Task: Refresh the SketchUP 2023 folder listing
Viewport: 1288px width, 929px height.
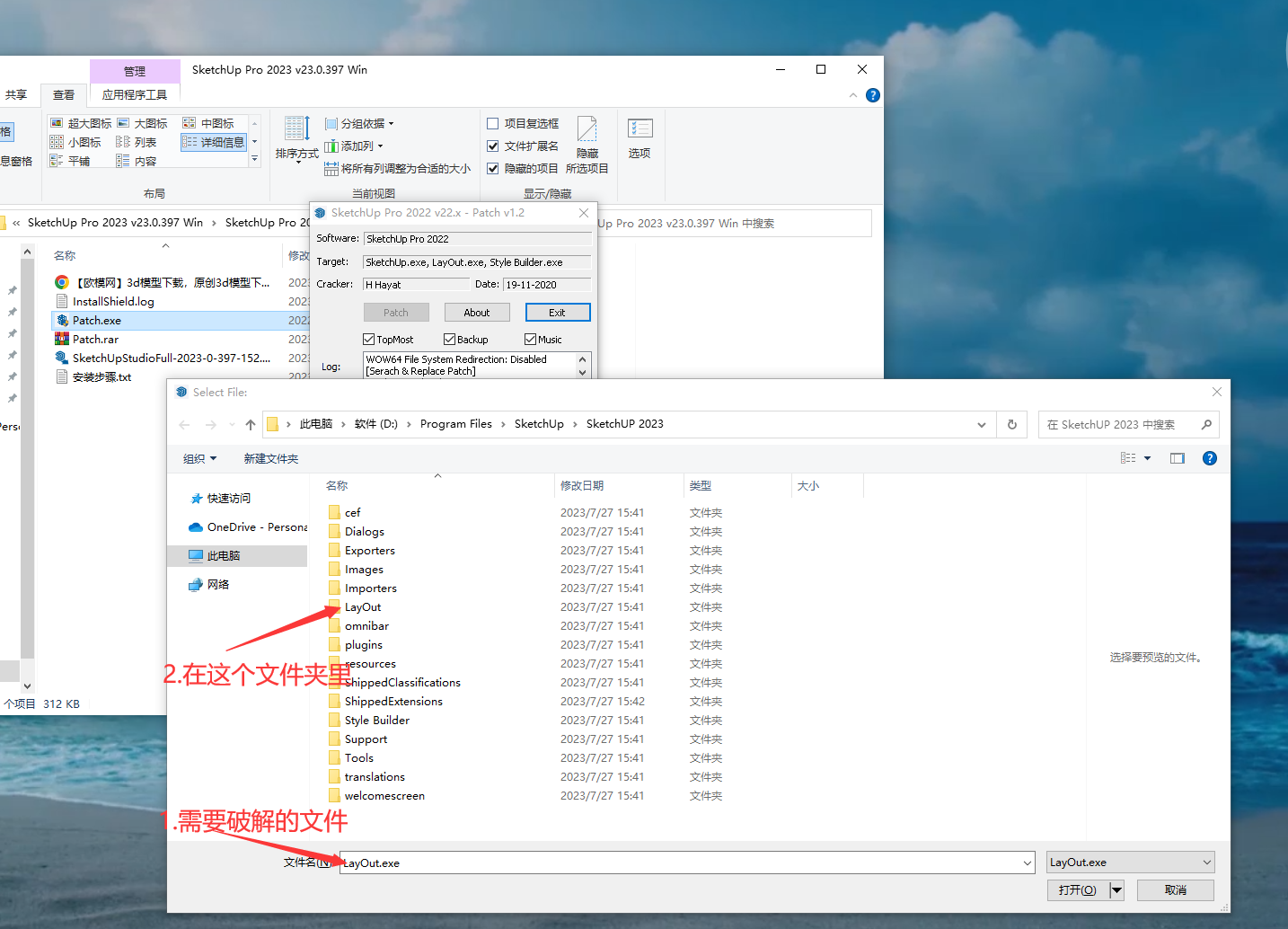Action: [1012, 425]
